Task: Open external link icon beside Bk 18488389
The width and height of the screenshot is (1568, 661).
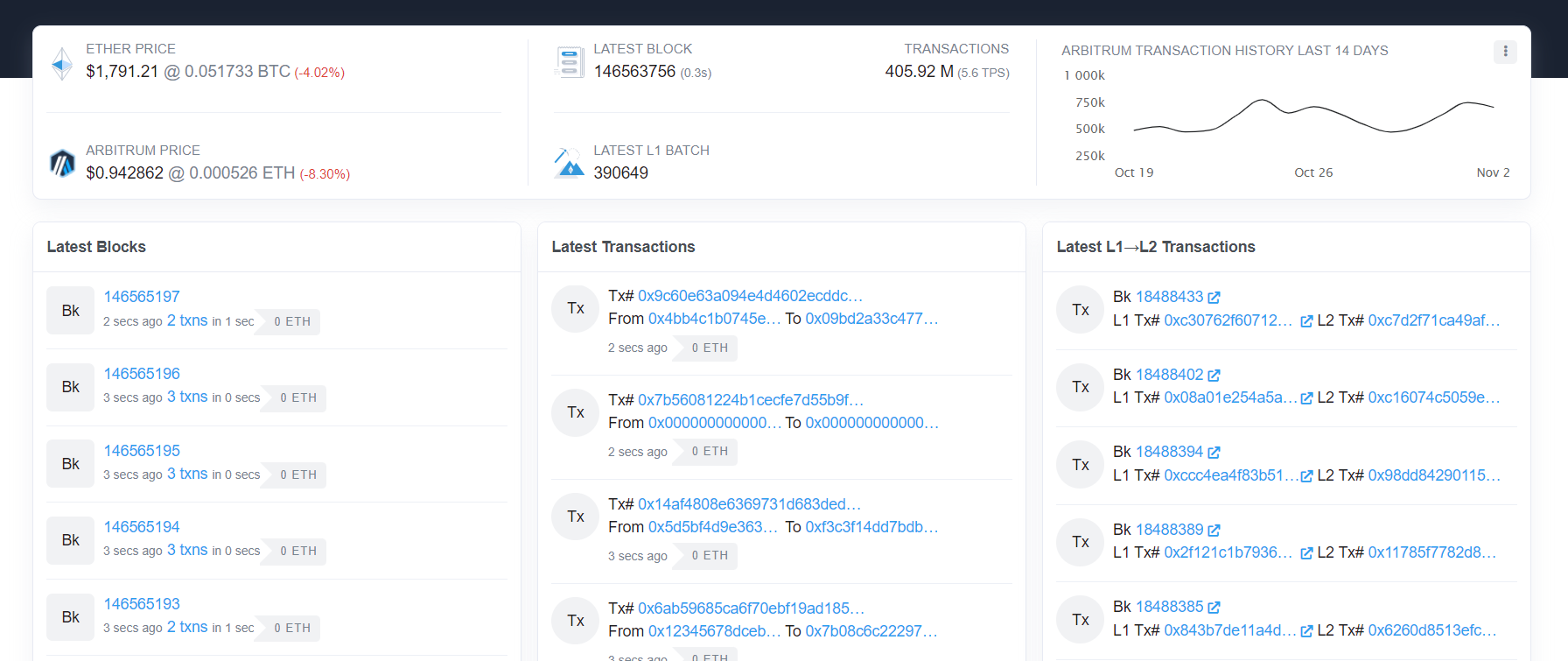Action: [x=1214, y=530]
